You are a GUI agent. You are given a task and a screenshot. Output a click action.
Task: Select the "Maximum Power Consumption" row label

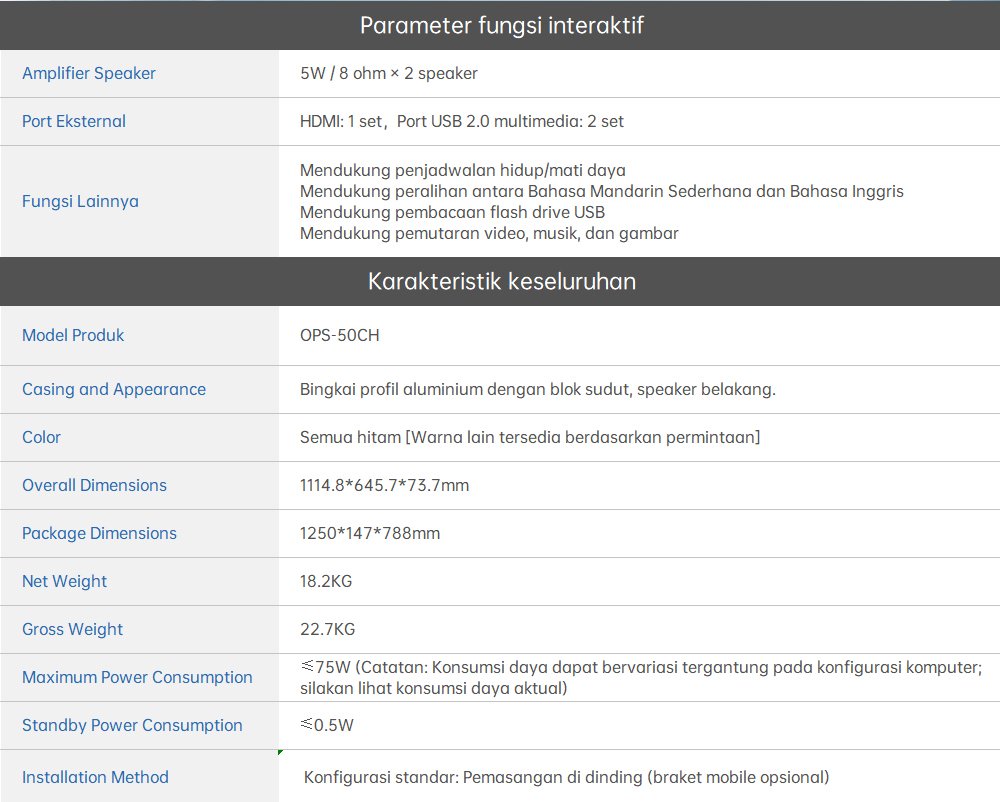137,677
